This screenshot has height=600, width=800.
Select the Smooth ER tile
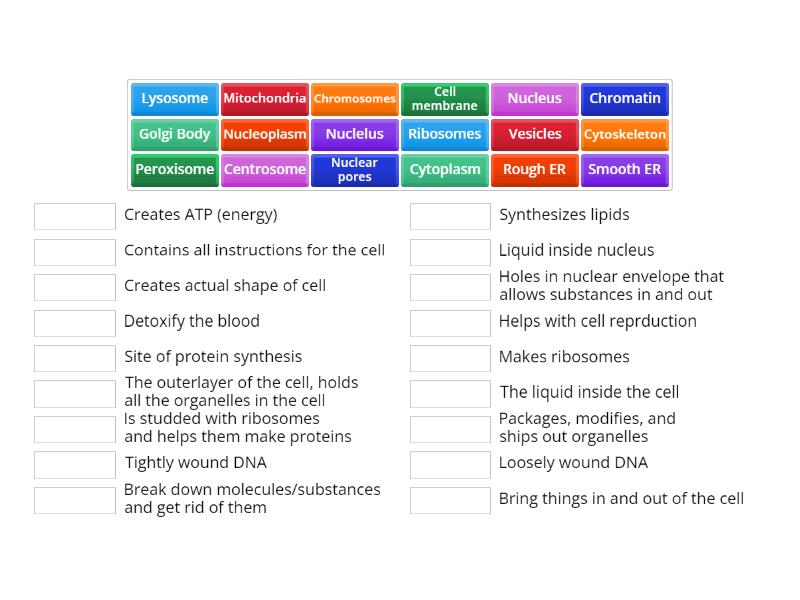[x=624, y=170]
